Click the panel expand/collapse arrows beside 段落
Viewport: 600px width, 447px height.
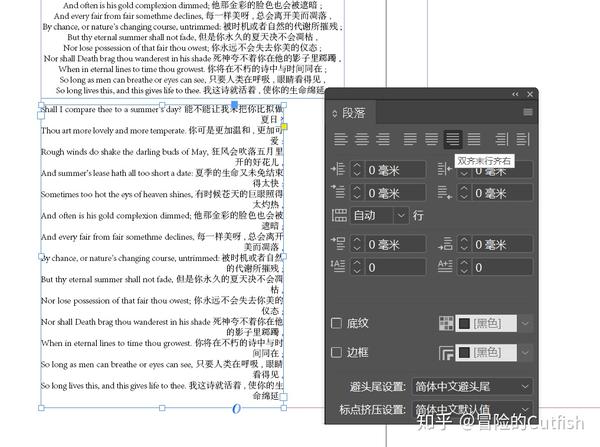334,114
